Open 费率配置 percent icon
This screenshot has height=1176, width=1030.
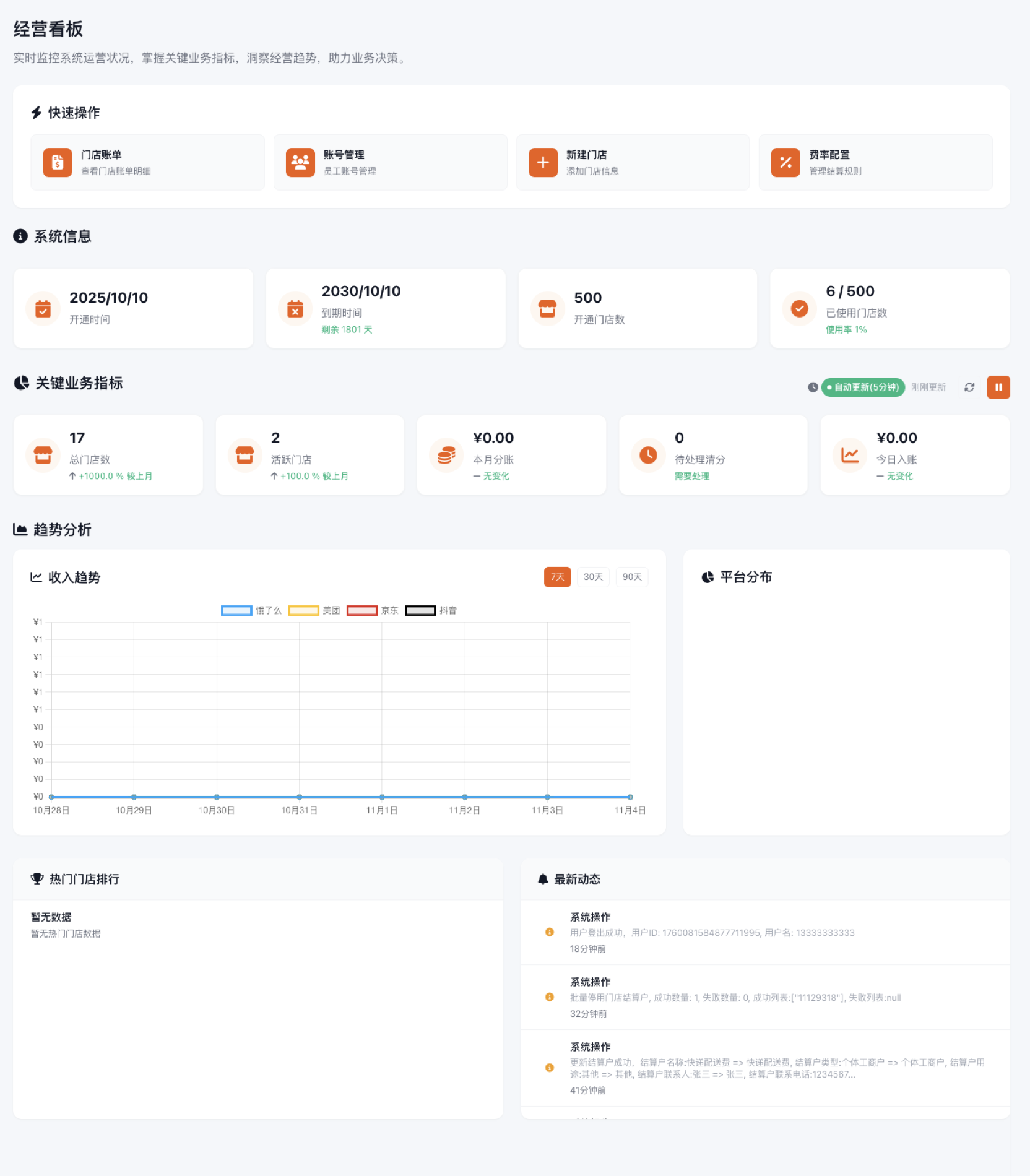point(785,162)
